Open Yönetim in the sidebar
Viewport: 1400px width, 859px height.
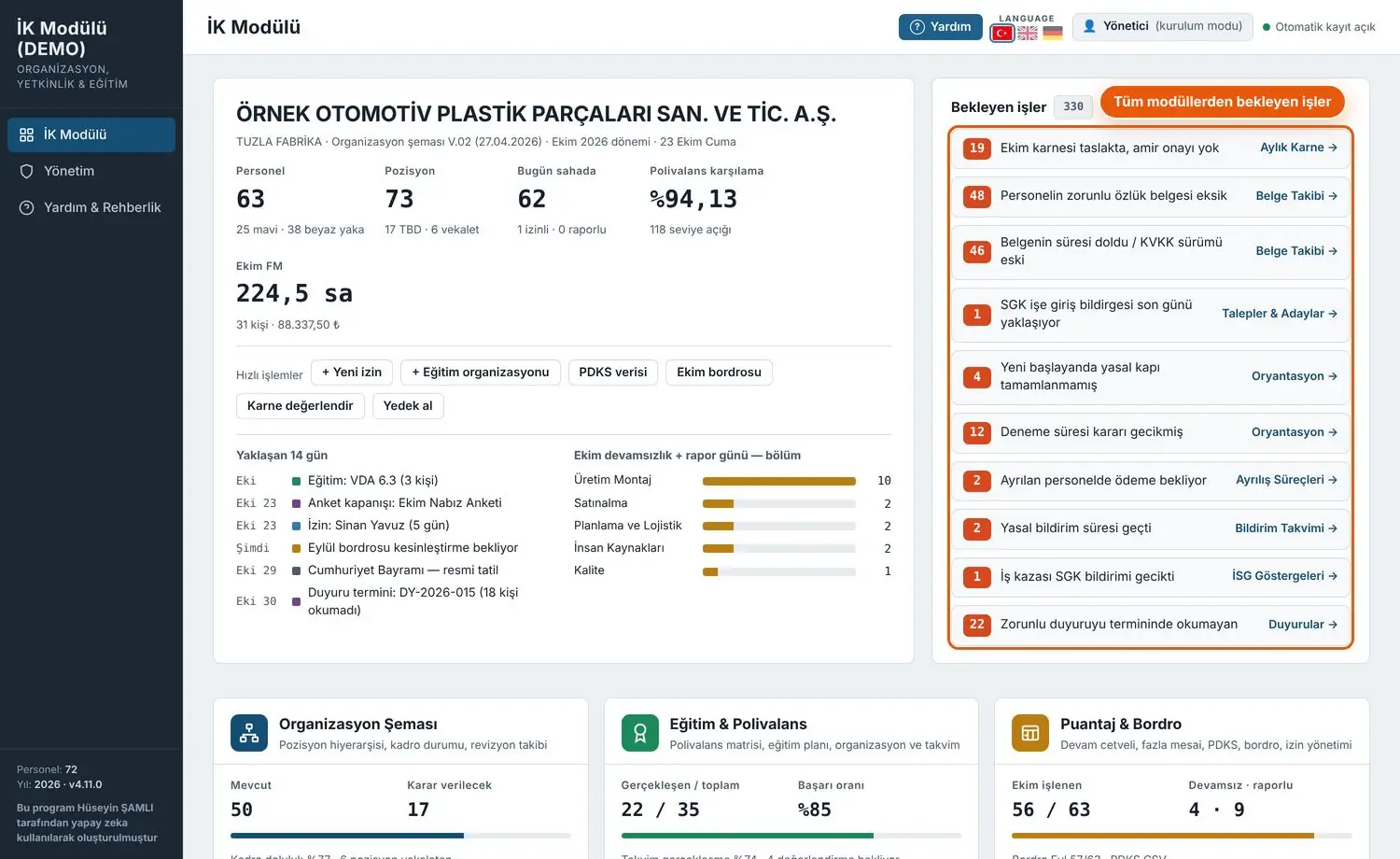(91, 171)
